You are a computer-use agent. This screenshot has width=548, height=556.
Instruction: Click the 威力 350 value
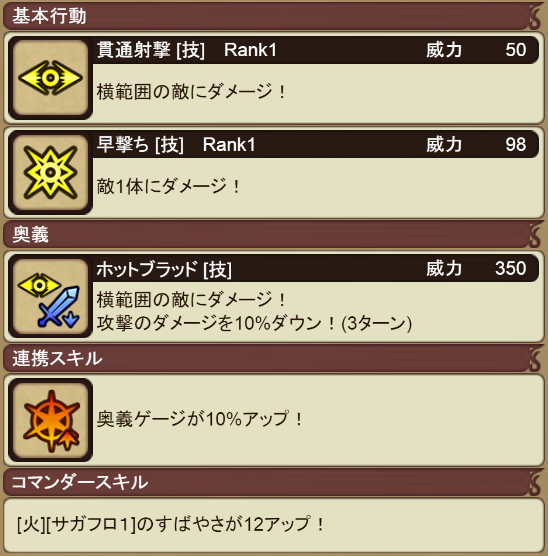pyautogui.click(x=511, y=268)
